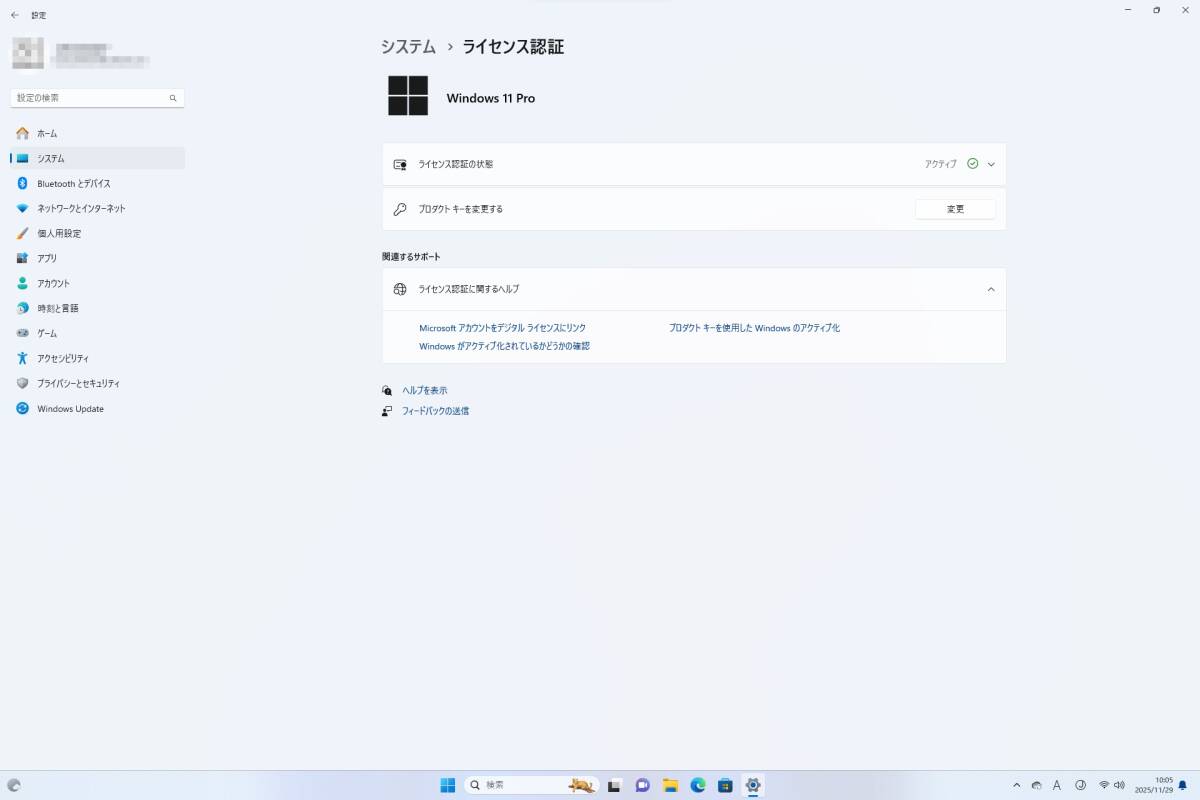
Task: Open Bluetooth とデバイス settings
Action: [x=73, y=184]
